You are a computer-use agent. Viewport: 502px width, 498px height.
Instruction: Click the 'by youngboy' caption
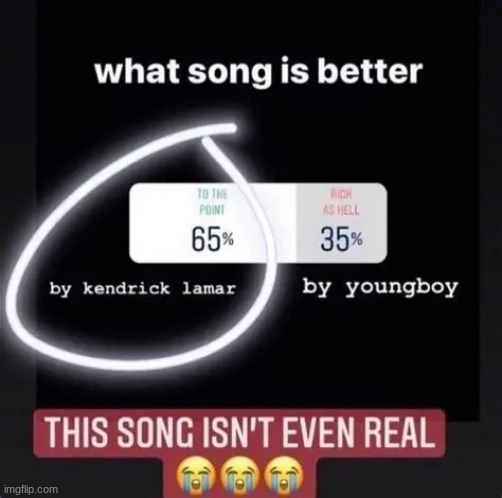pyautogui.click(x=380, y=287)
